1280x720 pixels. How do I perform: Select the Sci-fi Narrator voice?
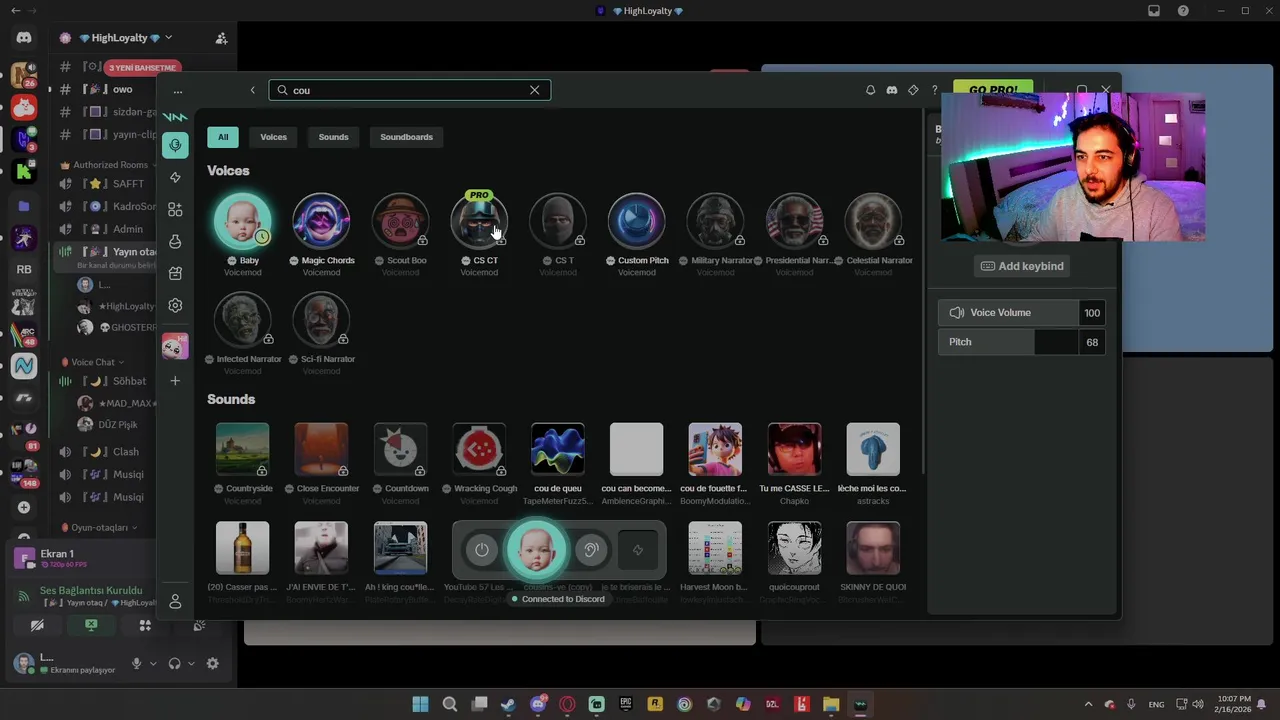[x=321, y=320]
